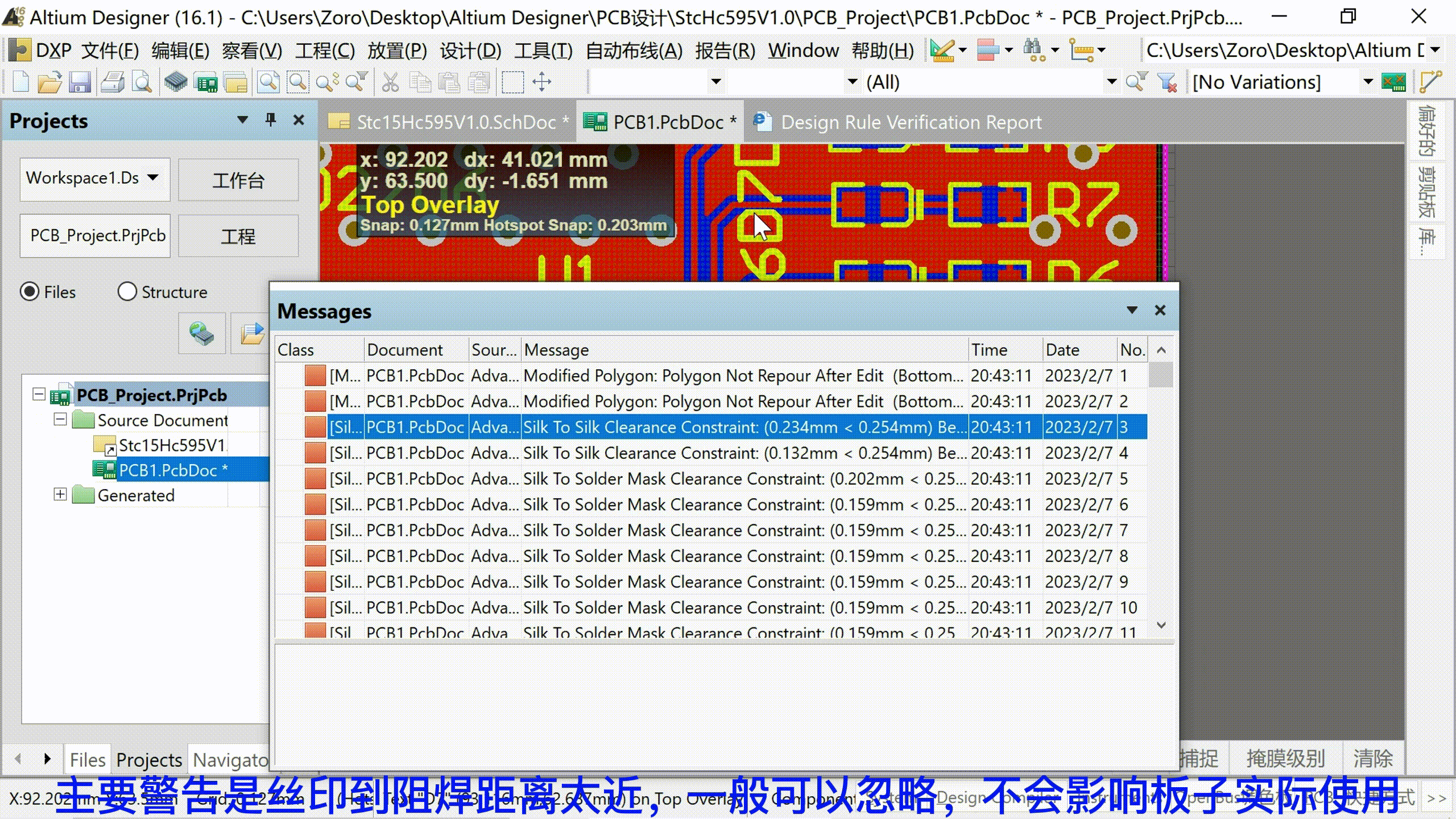Select the Structure radio button
The image size is (1456, 819).
(127, 292)
